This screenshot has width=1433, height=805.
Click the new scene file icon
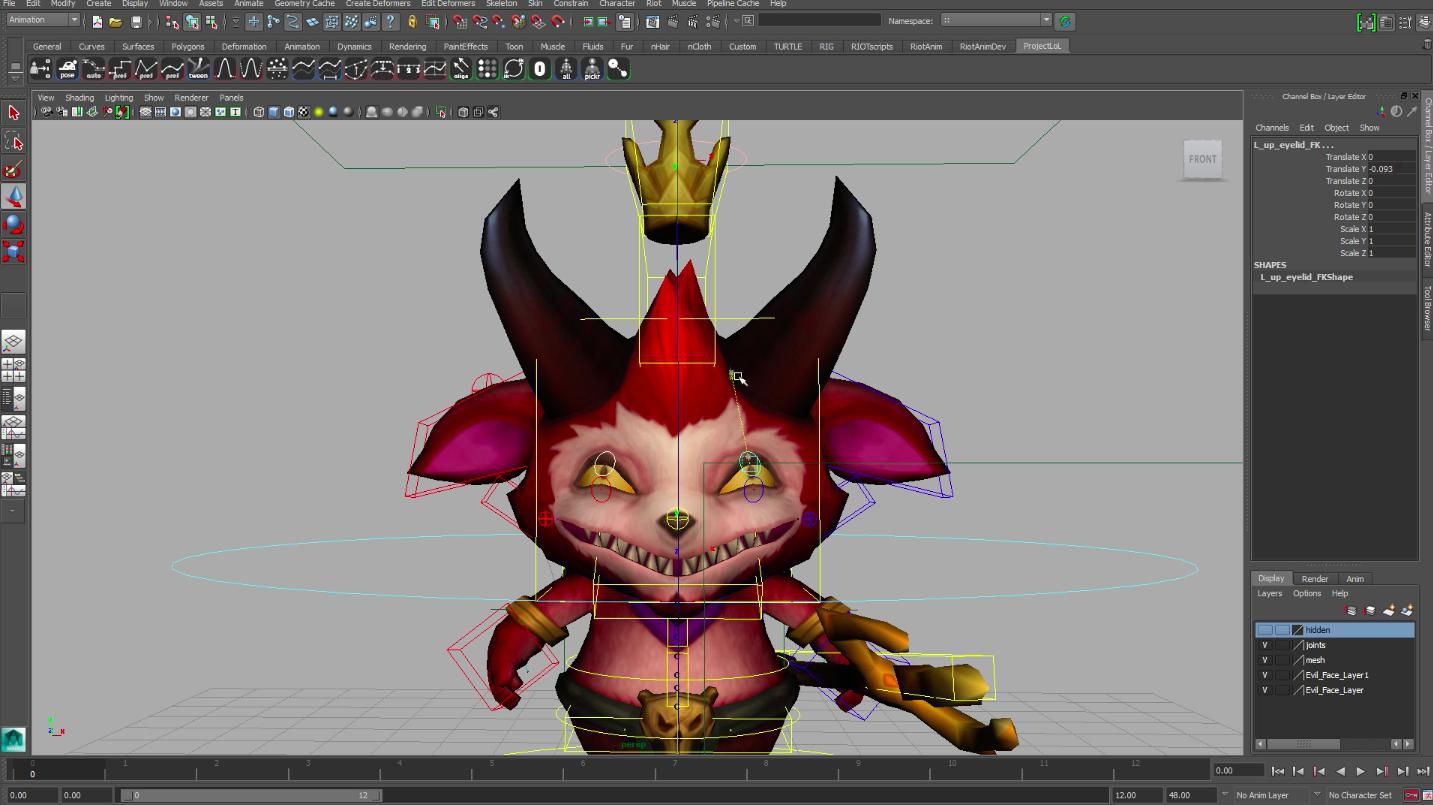(x=97, y=21)
